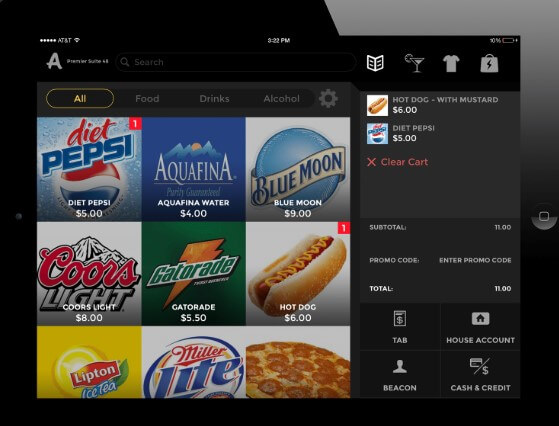Click the battery indicator in status bar
This screenshot has width=559, height=426.
(x=509, y=41)
